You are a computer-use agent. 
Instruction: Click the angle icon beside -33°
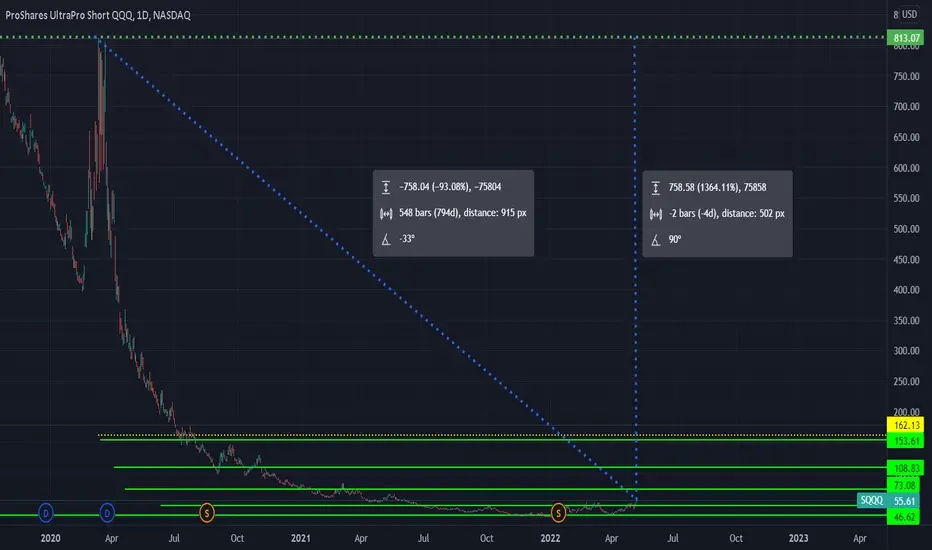(386, 239)
